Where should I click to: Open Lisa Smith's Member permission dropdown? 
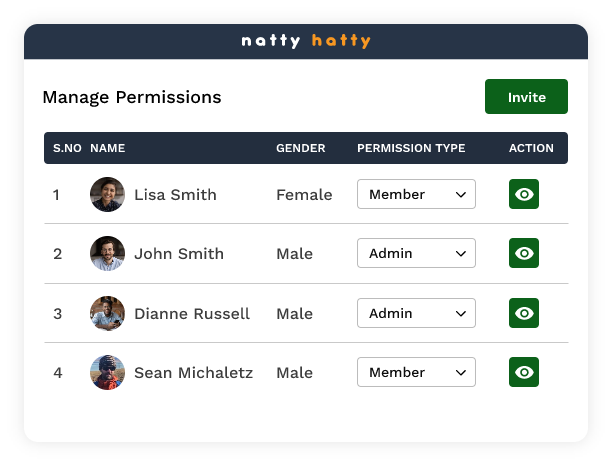pos(416,194)
